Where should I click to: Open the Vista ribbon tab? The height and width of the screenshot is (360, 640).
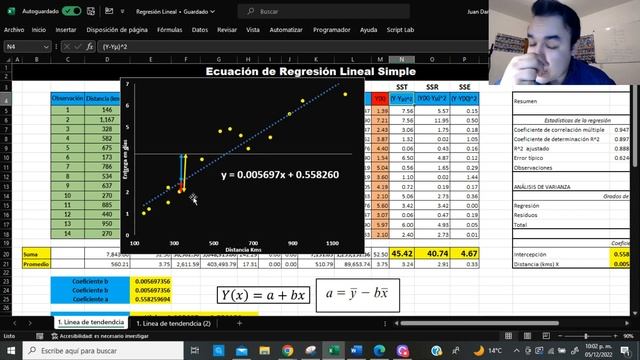pyautogui.click(x=253, y=30)
